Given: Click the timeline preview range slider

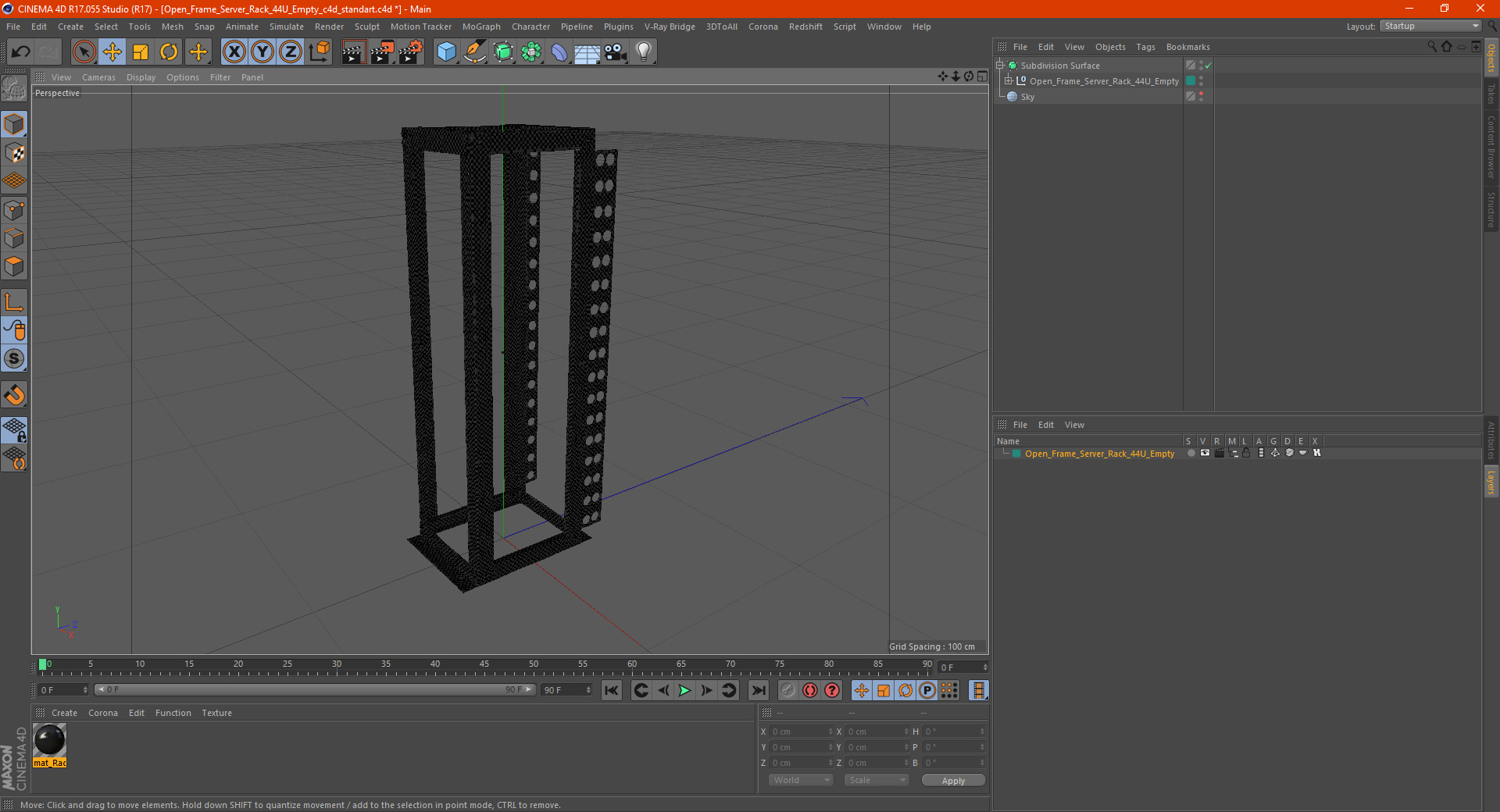Looking at the screenshot, I should point(316,689).
